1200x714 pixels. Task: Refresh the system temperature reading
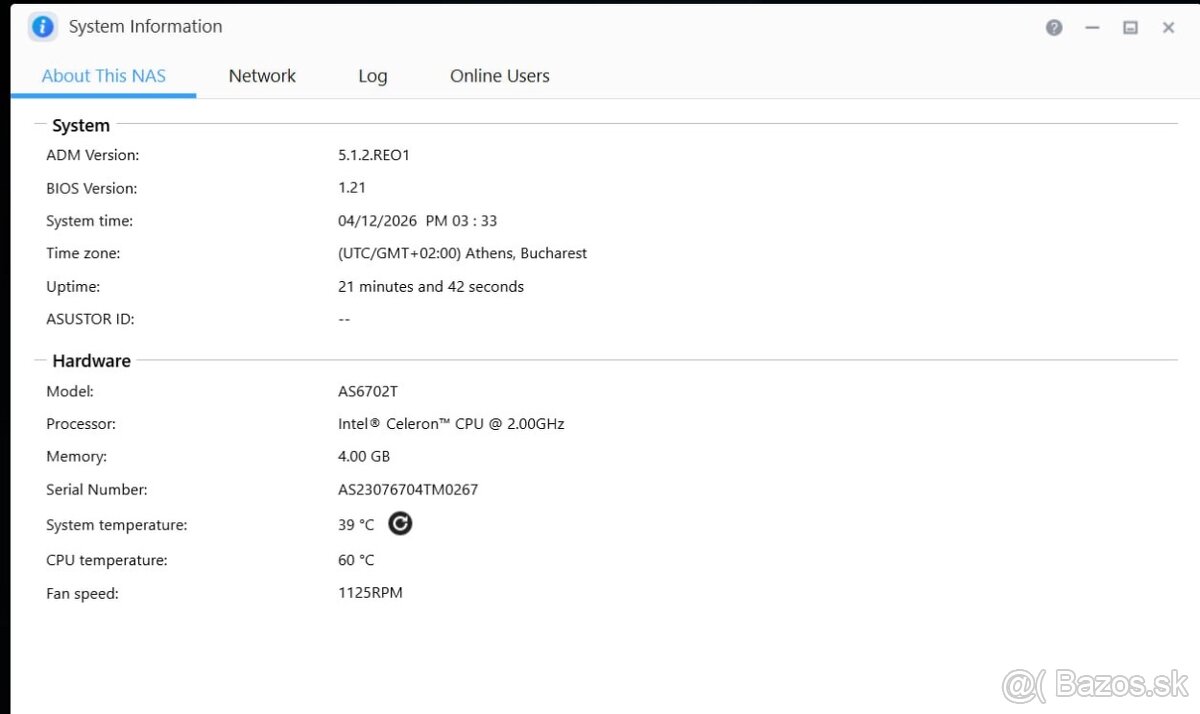[400, 523]
